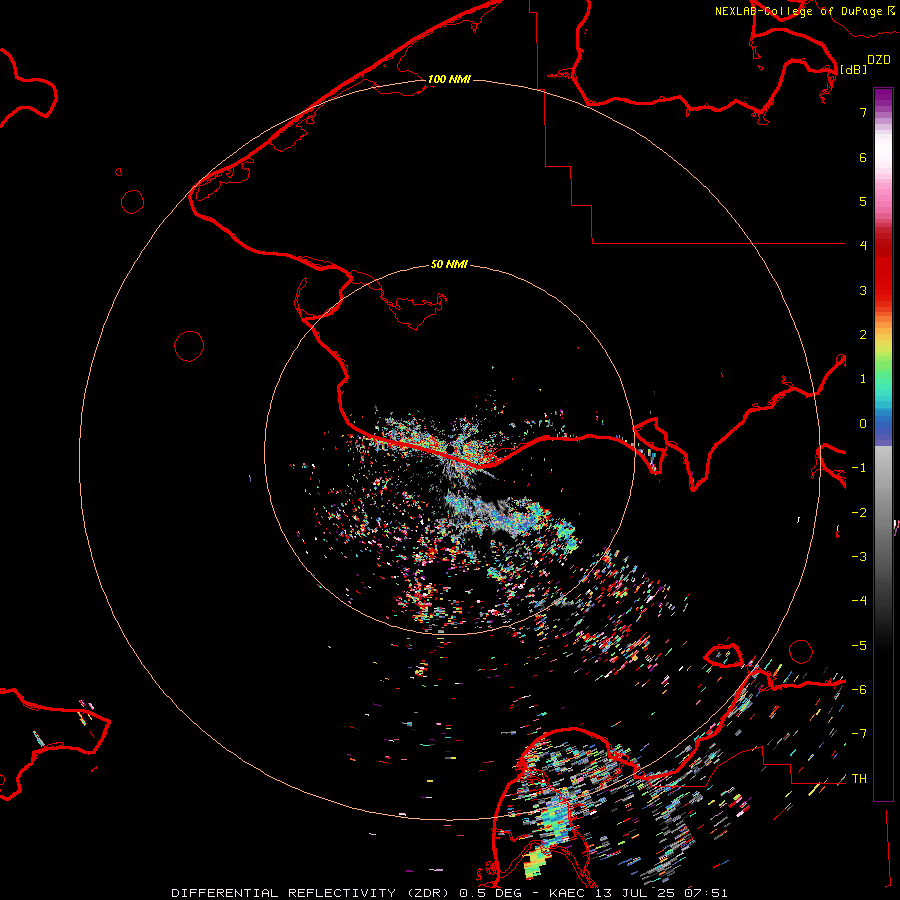Screen dimensions: 900x900
Task: Select the -5 tick label on the color scale
Action: click(x=859, y=645)
